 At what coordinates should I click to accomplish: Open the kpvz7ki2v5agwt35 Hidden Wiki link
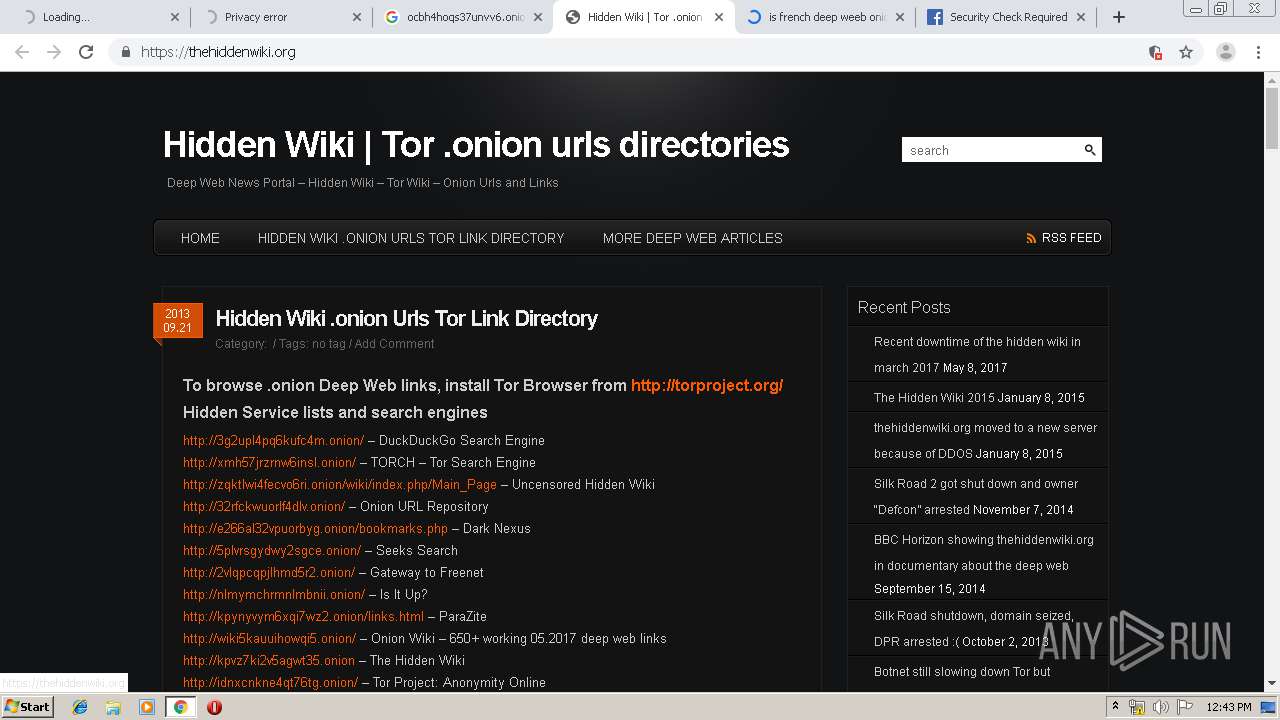pyautogui.click(x=269, y=660)
